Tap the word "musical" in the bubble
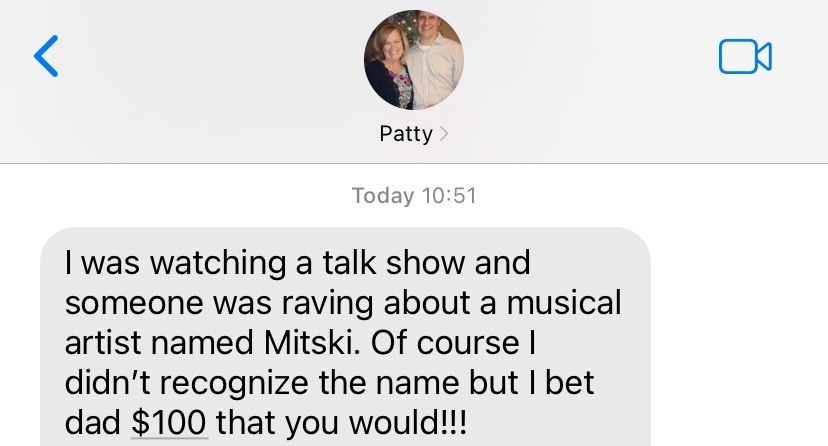828x446 pixels. pyautogui.click(x=564, y=302)
